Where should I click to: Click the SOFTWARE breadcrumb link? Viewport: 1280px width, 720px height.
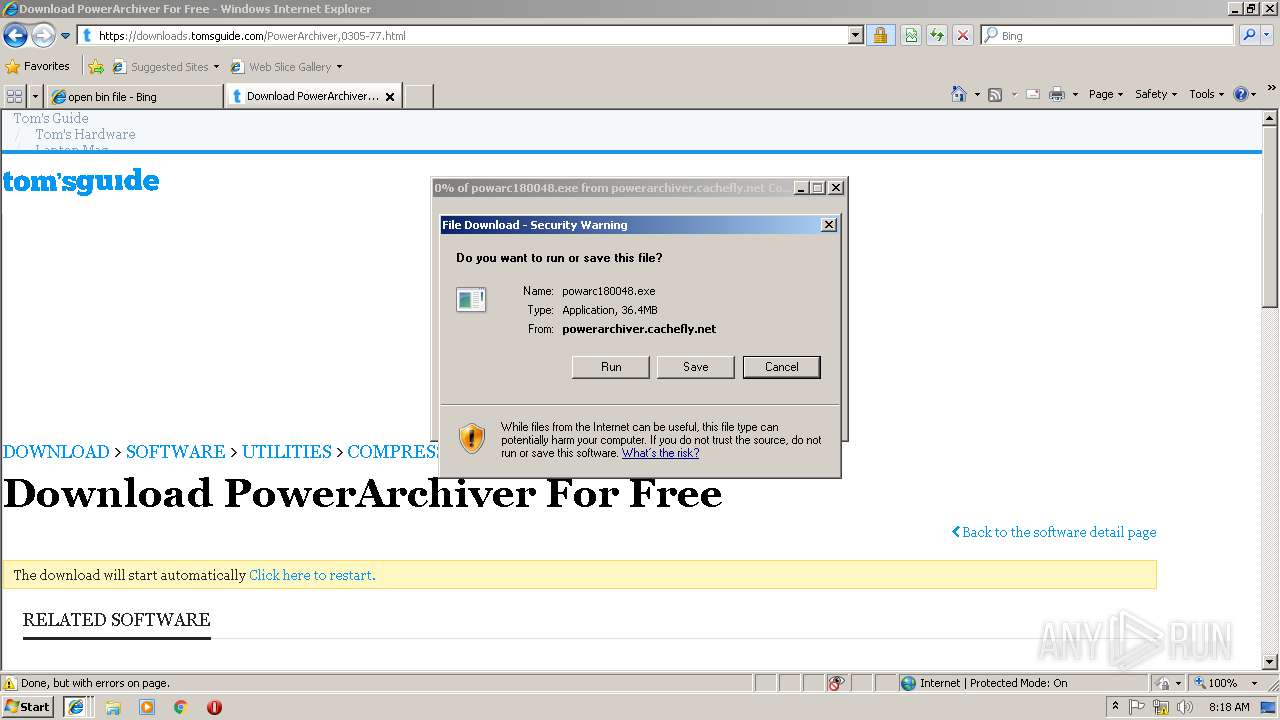175,452
